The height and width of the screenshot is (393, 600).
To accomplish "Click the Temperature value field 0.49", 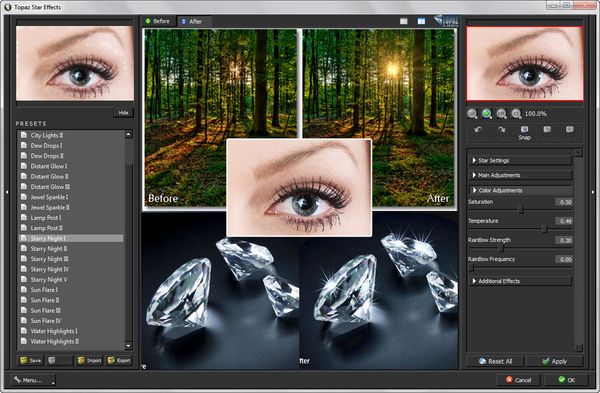I will (564, 221).
